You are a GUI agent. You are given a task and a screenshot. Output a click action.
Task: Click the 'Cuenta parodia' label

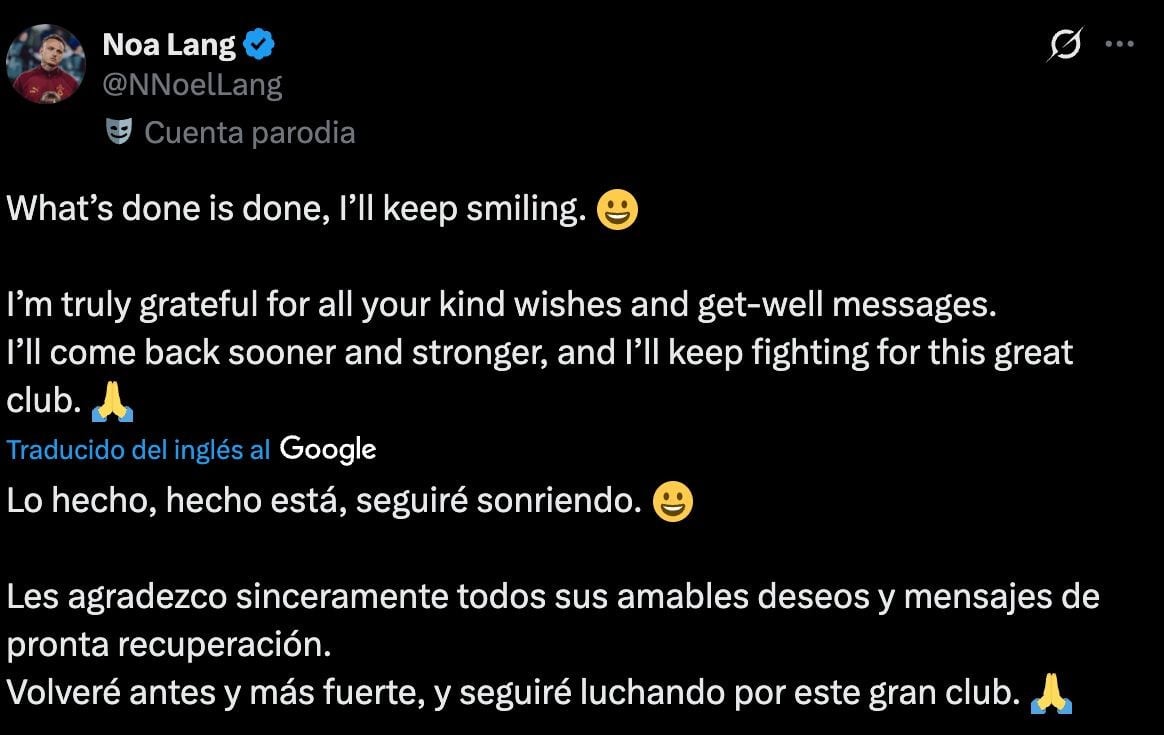click(x=250, y=131)
